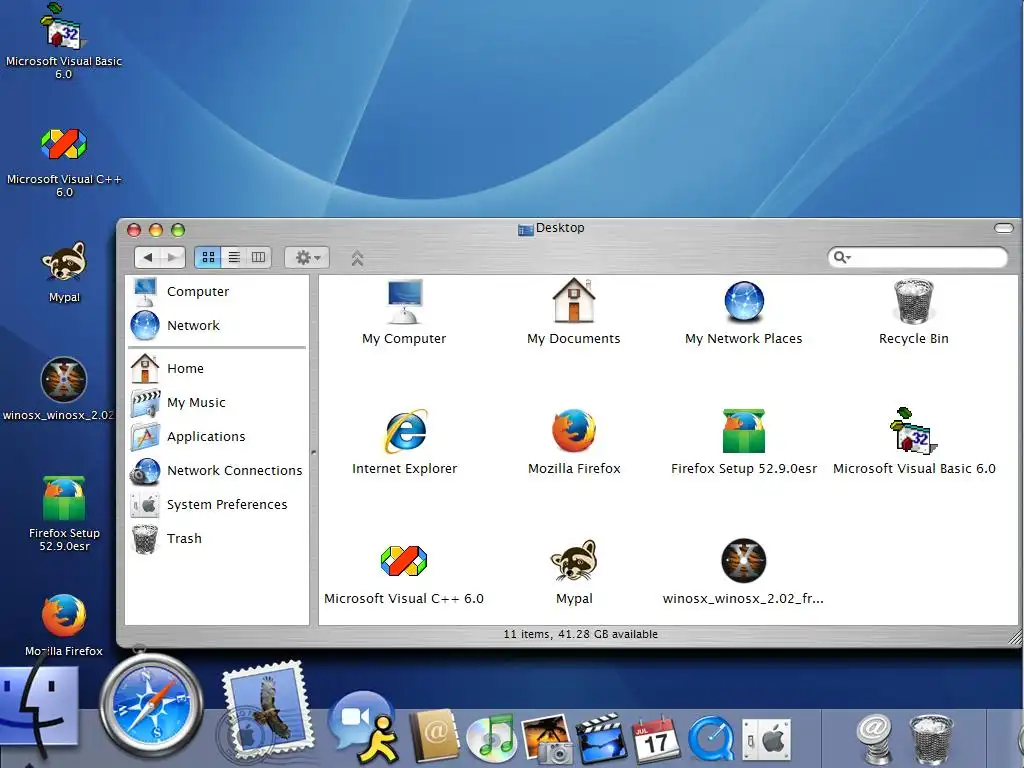Open iTunes icon in the dock
This screenshot has height=768, width=1024.
click(x=491, y=737)
